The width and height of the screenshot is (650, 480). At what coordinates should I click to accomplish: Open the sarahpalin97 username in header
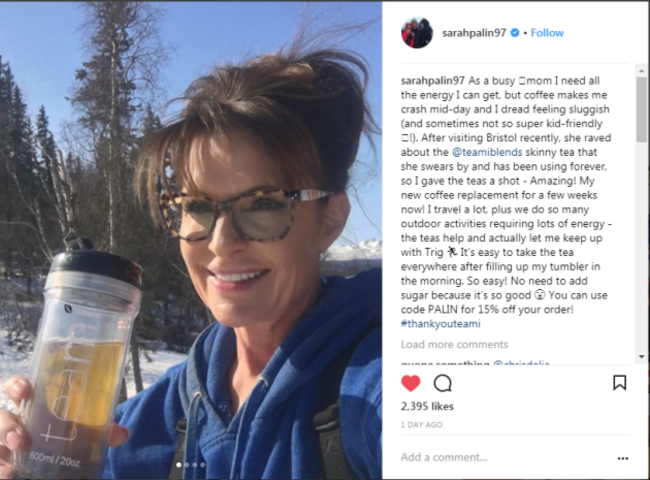pos(474,33)
